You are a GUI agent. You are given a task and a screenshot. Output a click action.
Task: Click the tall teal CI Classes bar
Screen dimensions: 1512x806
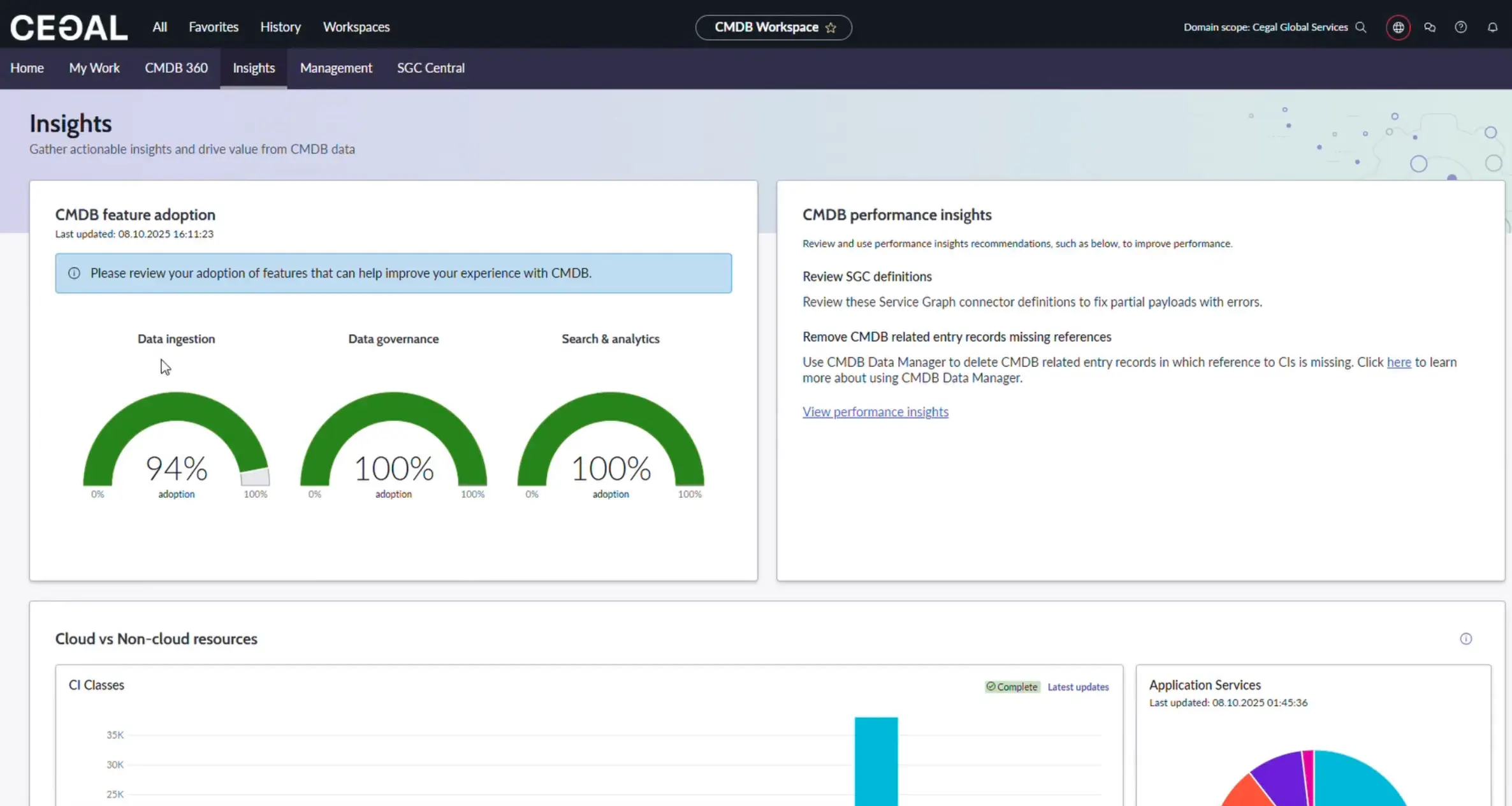876,762
